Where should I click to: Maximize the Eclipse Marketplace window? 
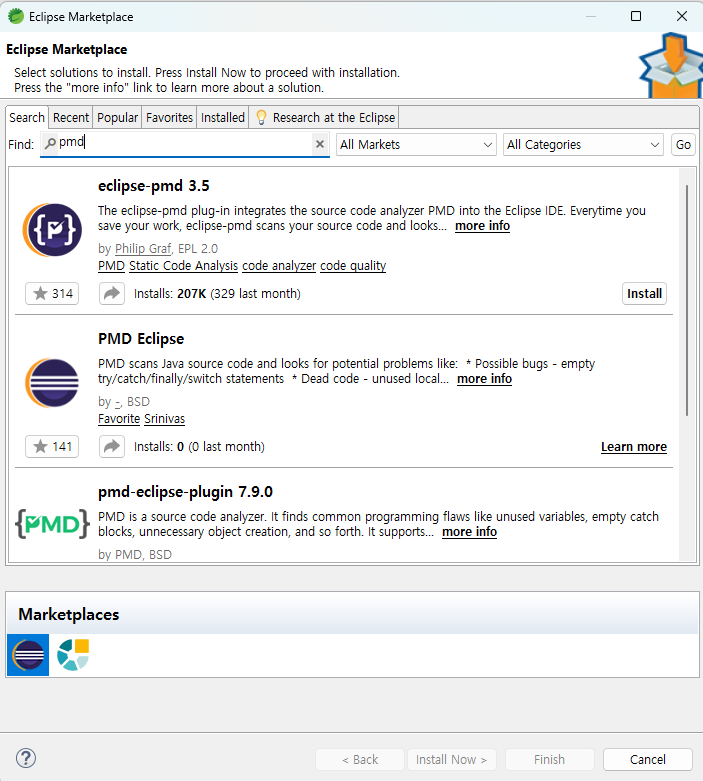[636, 16]
